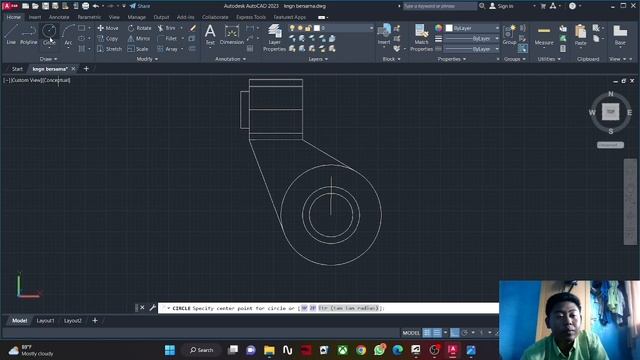640x360 pixels.
Task: Click the command line customize wrench
Action: [152, 307]
